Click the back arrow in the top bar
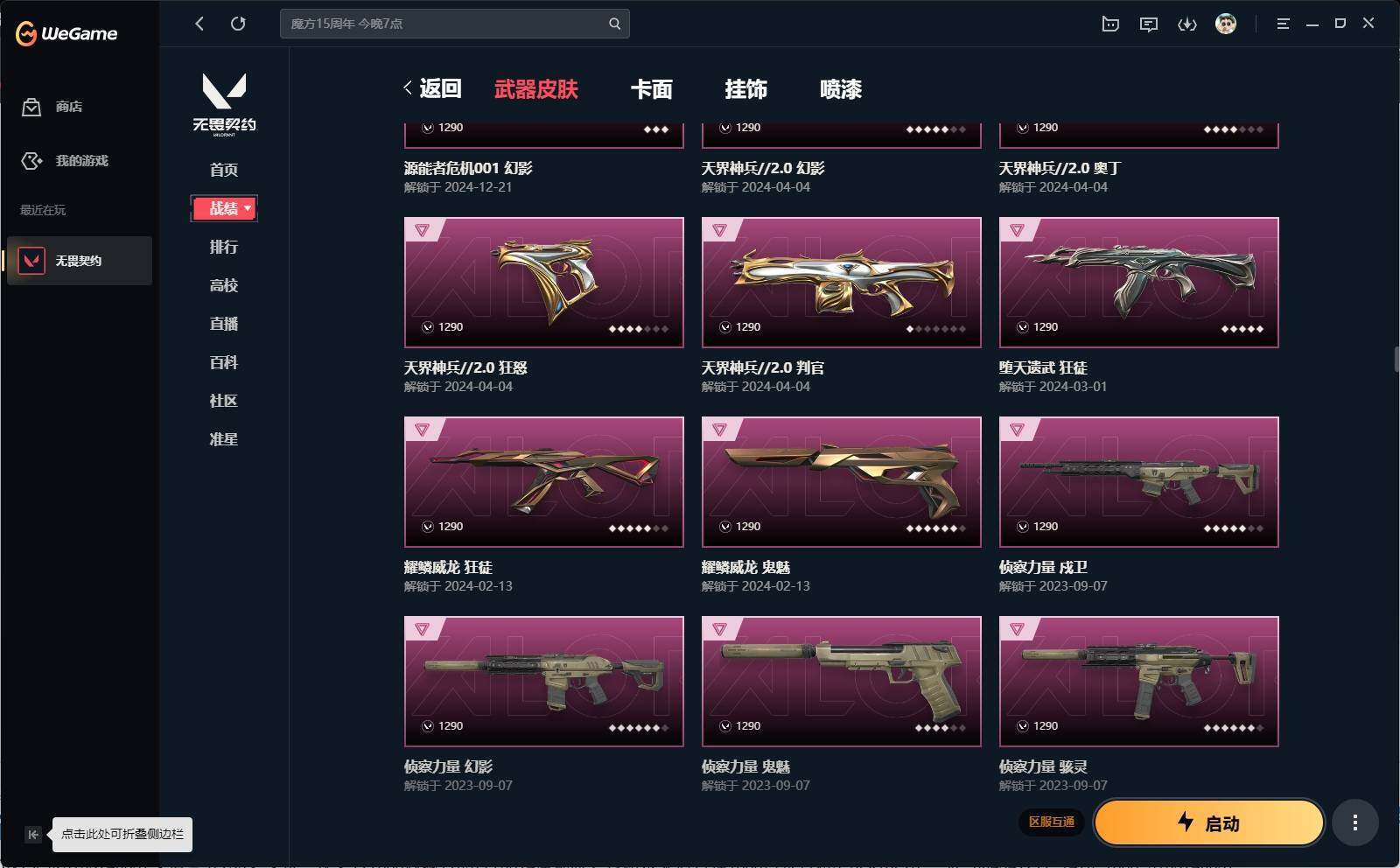Screen dimensions: 1400x868 [x=199, y=24]
